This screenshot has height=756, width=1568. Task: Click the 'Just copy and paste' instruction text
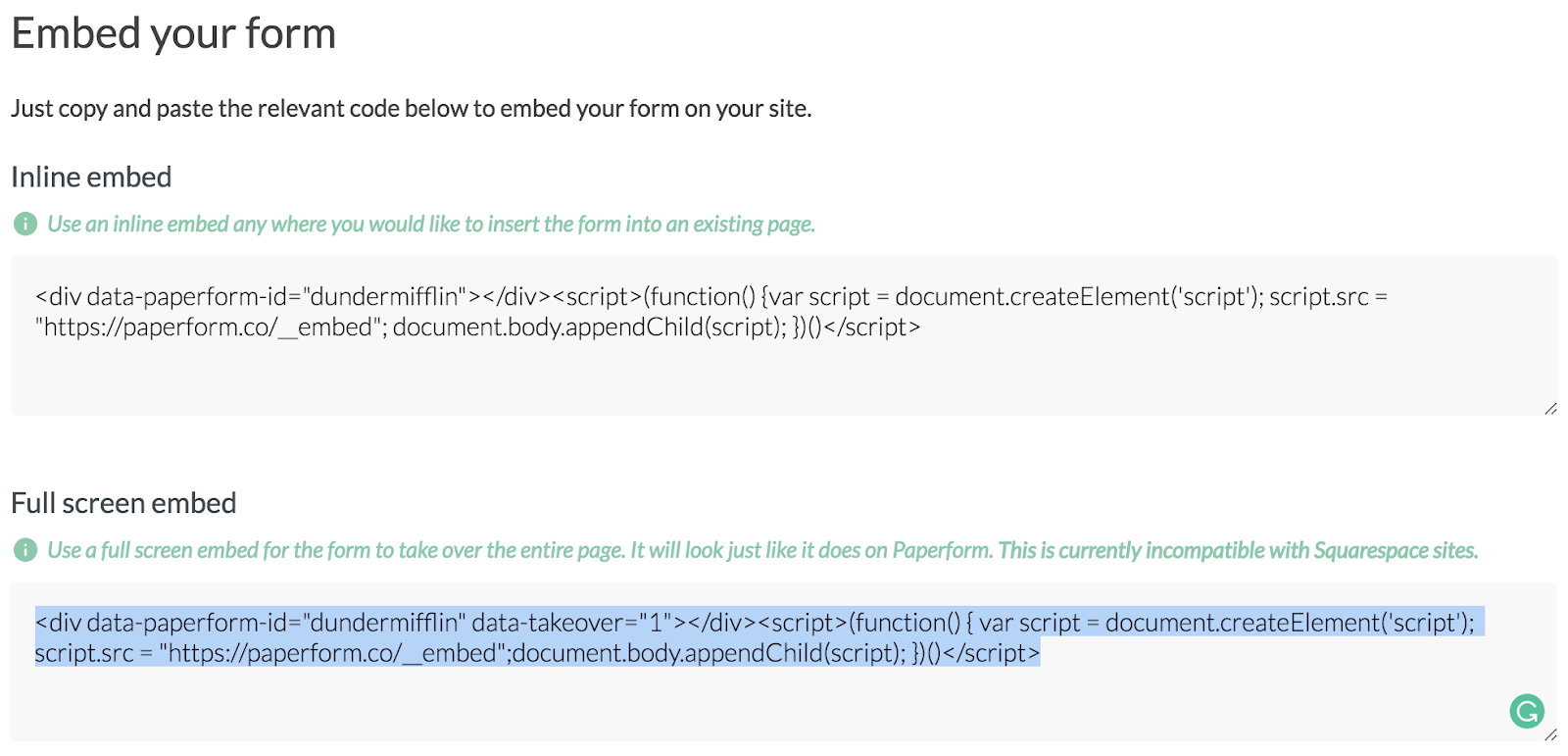tap(412, 109)
